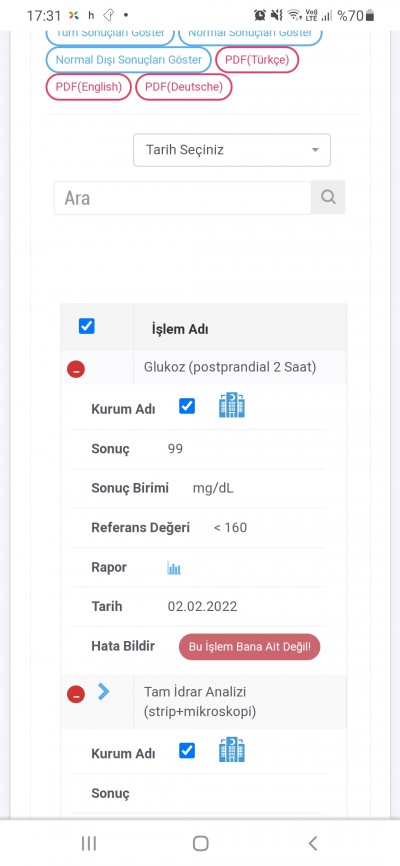Report error with Bu İşlem Bana Ait Değil!
Image resolution: width=400 pixels, height=866 pixels.
tap(250, 647)
